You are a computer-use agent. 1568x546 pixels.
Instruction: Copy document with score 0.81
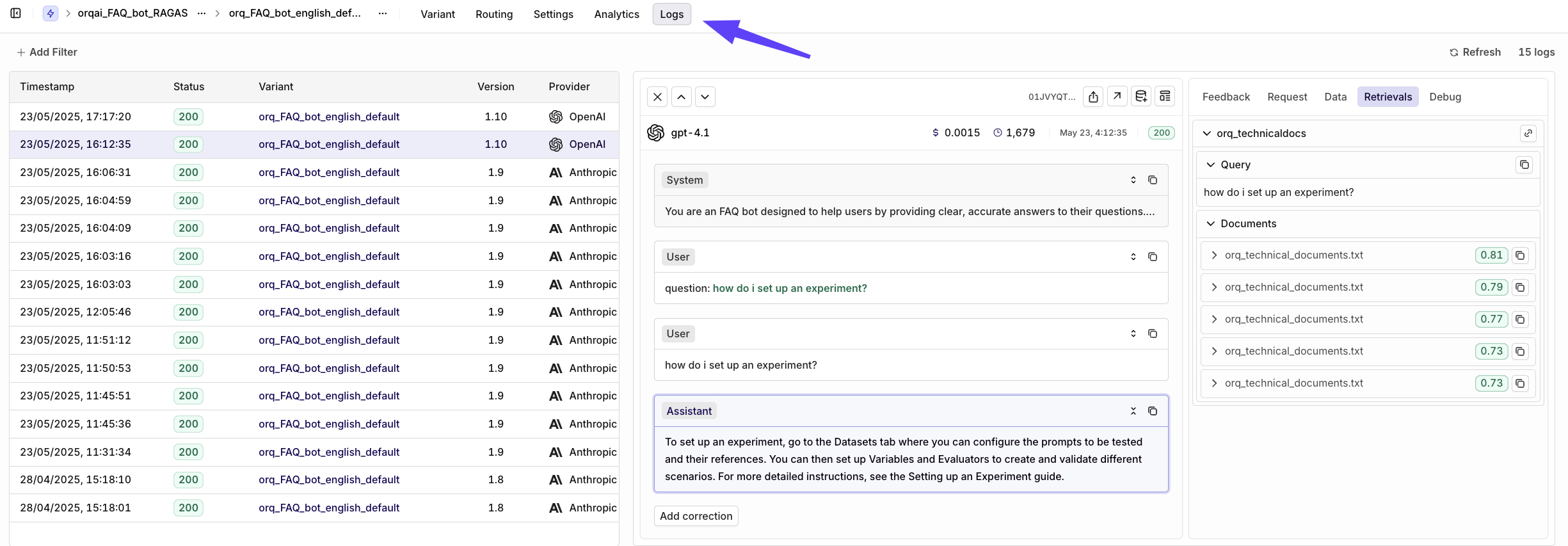coord(1520,255)
